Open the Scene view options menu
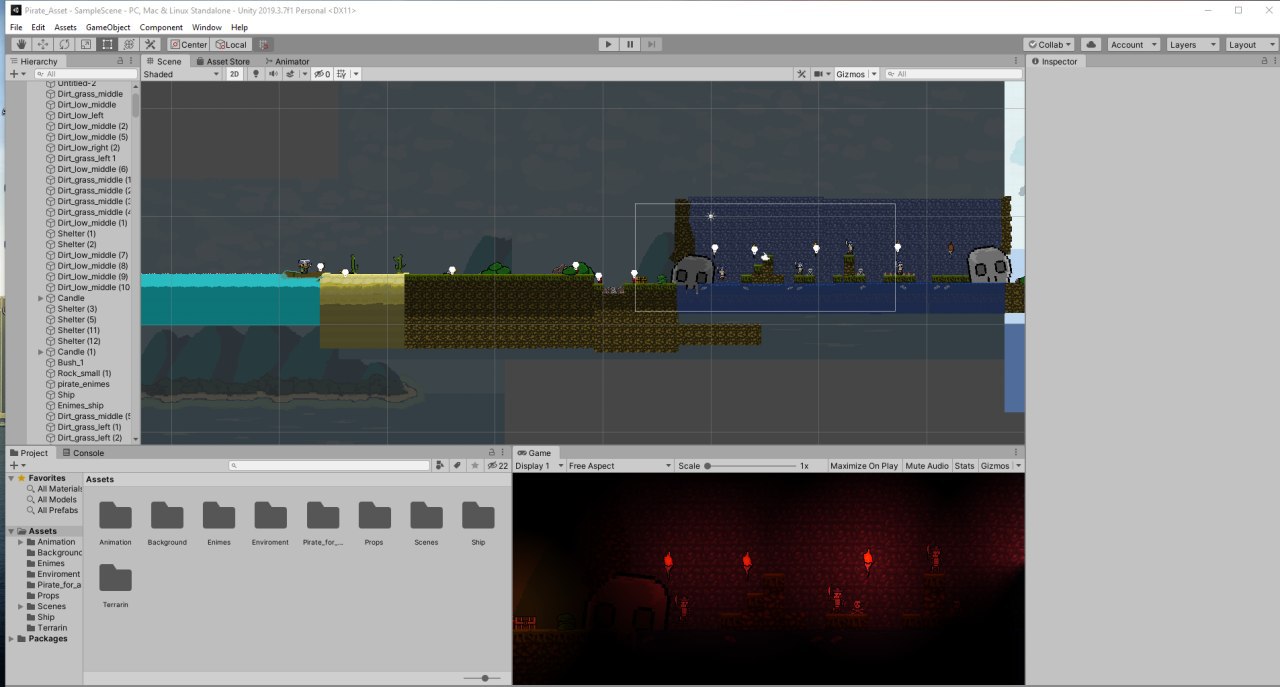The image size is (1280, 687). click(1015, 61)
